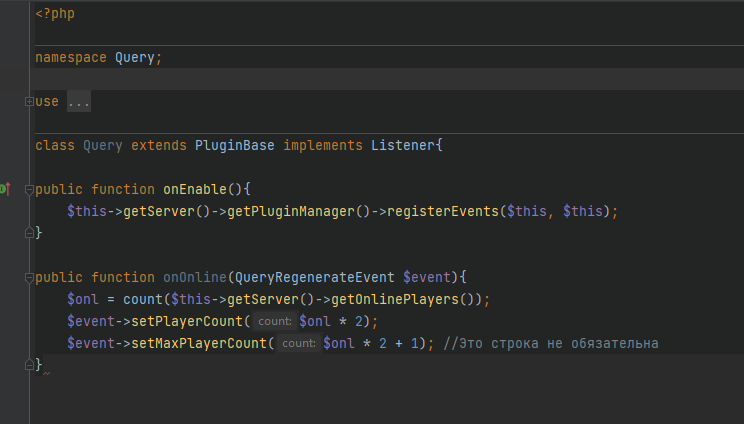This screenshot has height=424, width=744.
Task: Collapse the onOnline function using fold marker
Action: point(27,277)
